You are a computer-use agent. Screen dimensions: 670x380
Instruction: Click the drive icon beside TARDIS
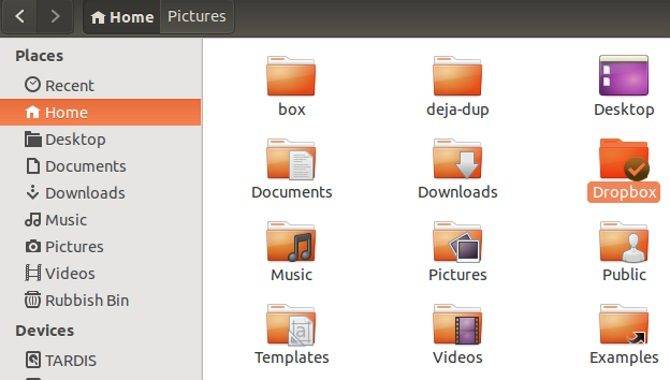(x=33, y=360)
